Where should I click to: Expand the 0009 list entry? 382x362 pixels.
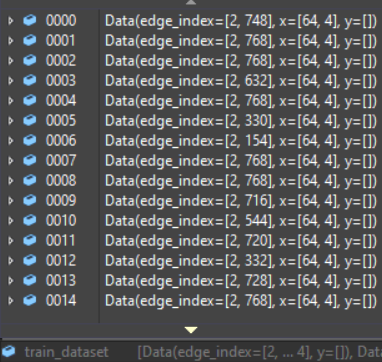point(11,201)
